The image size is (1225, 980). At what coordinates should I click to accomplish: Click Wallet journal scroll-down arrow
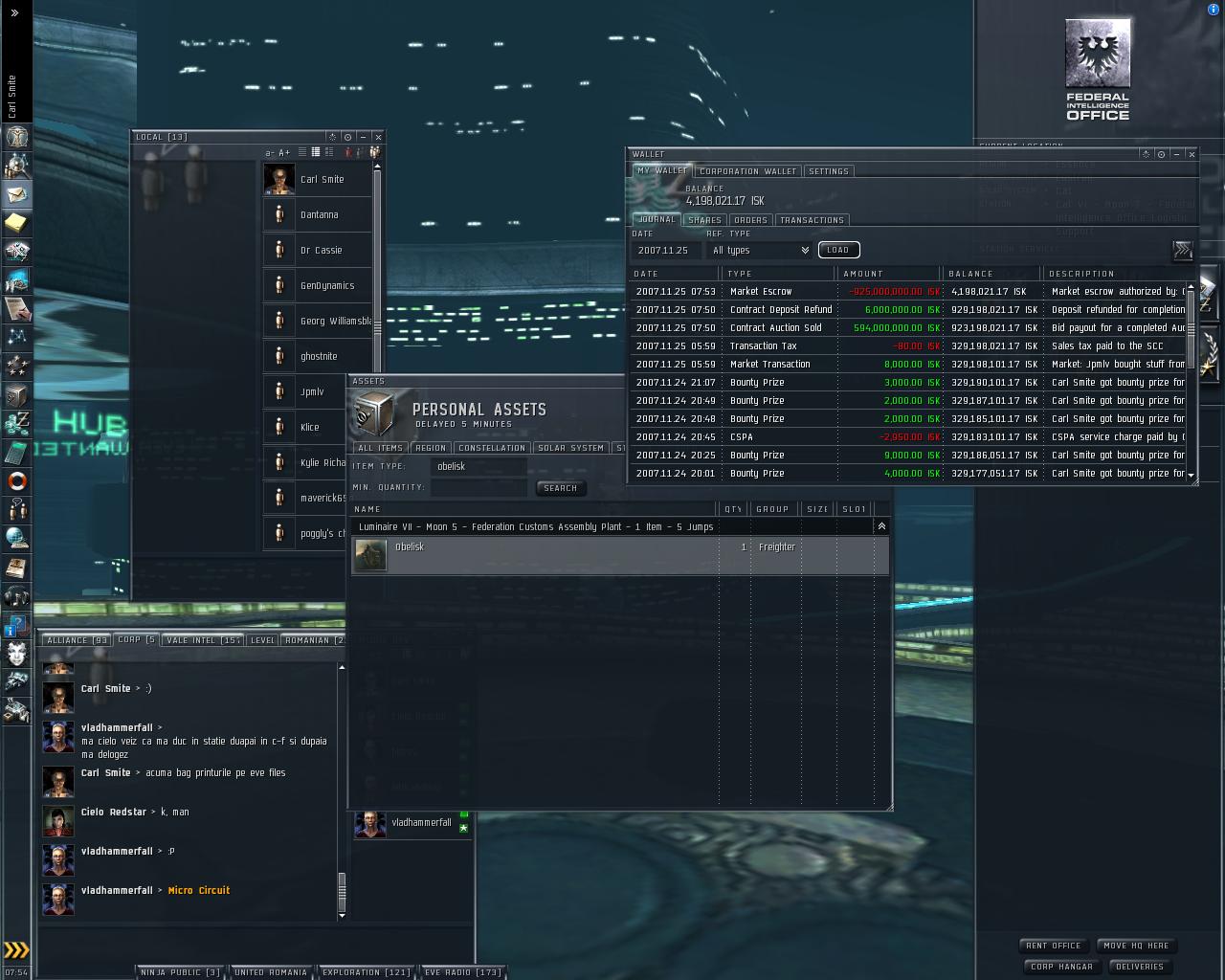coord(1191,475)
